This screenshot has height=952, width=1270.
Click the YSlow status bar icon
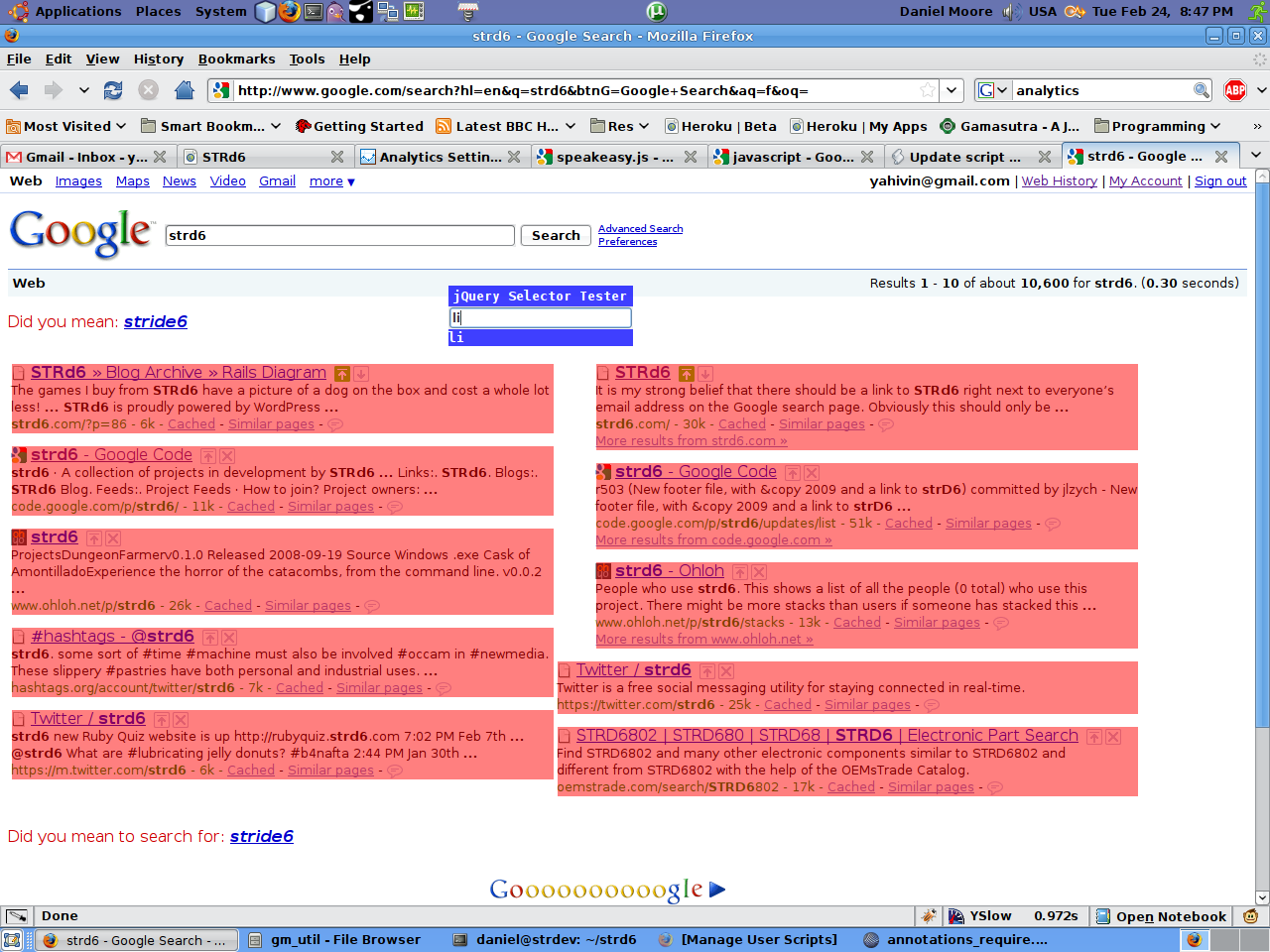tap(977, 916)
